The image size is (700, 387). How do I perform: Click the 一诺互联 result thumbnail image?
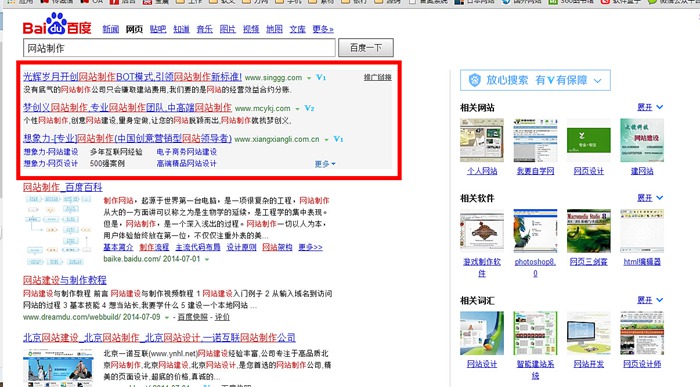click(58, 368)
